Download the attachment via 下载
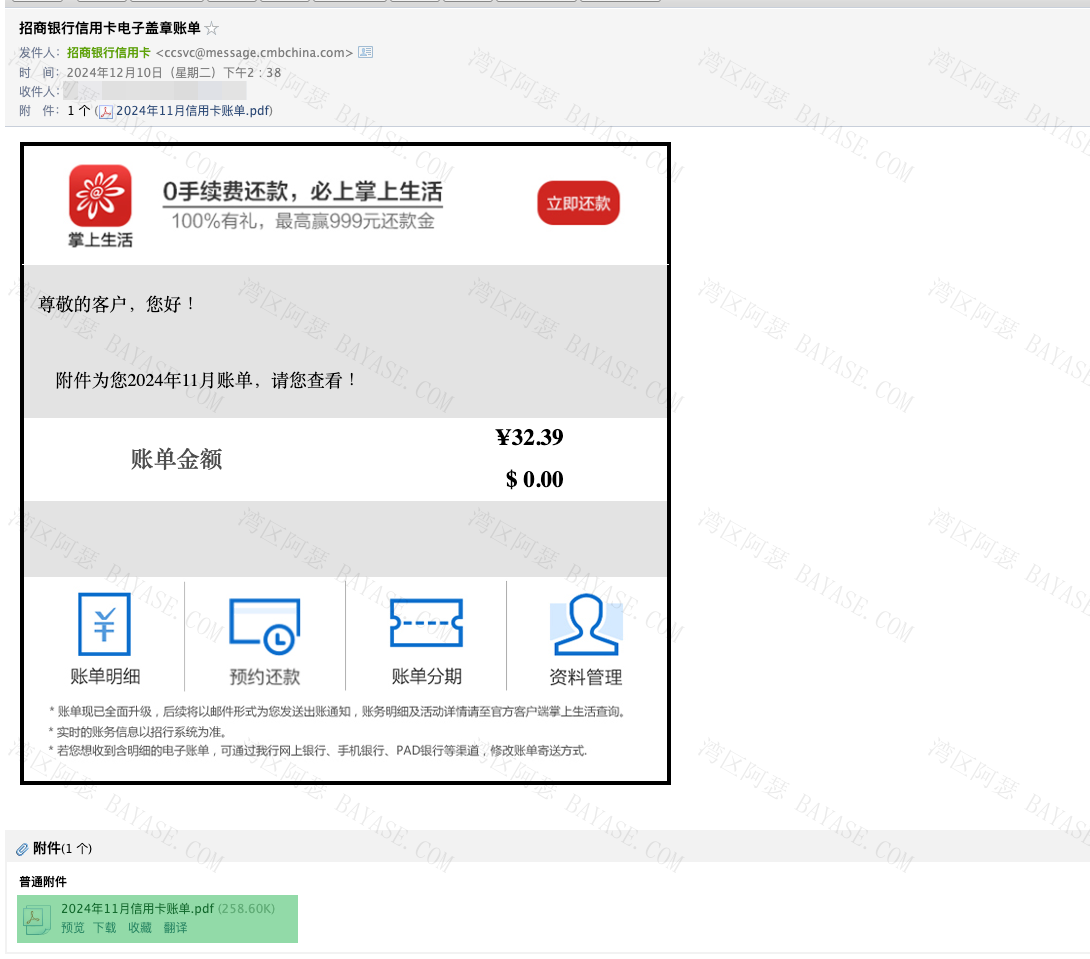This screenshot has height=959, width=1090. (x=105, y=928)
